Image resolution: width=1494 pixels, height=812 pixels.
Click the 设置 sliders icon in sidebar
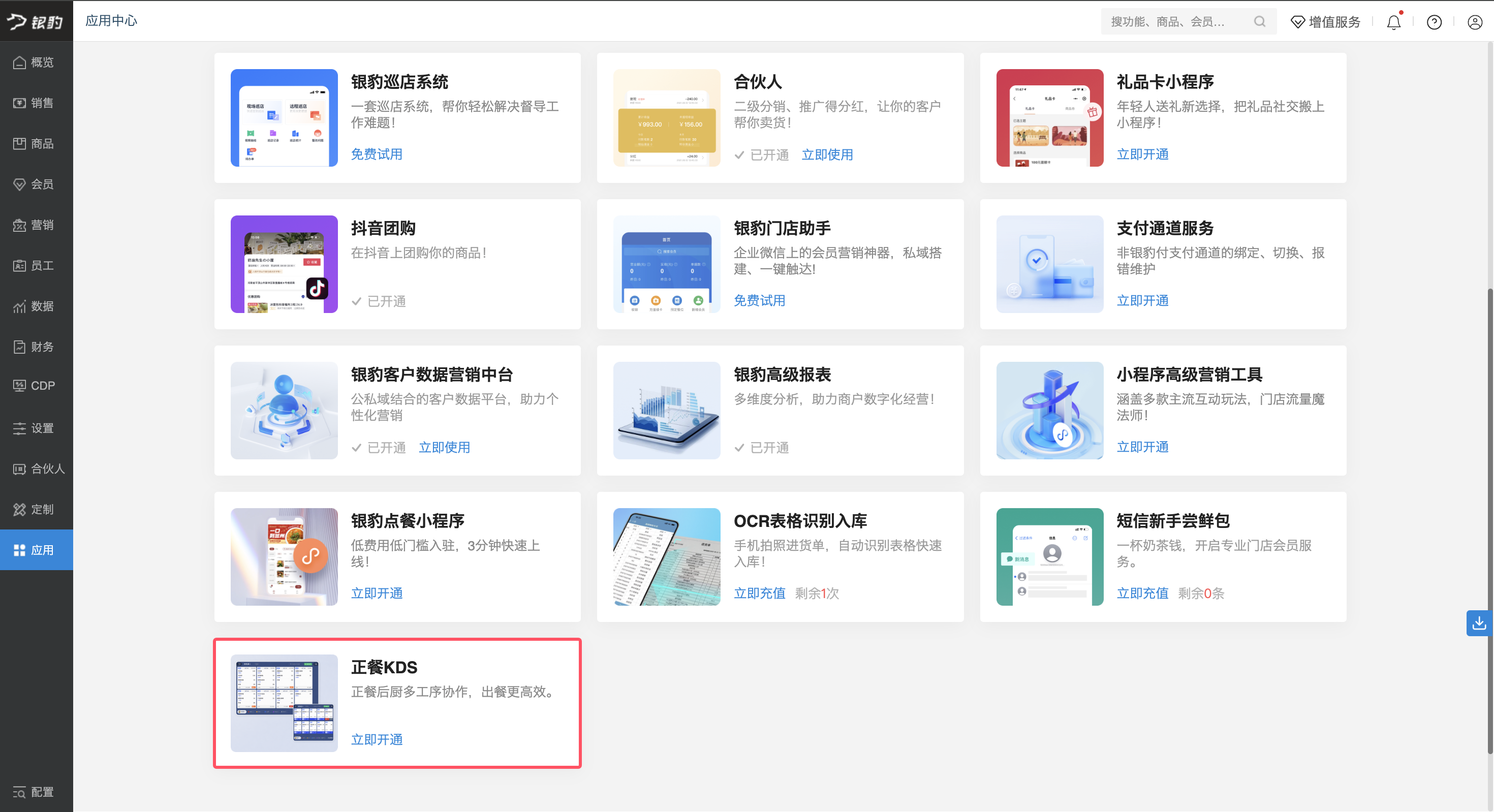pyautogui.click(x=20, y=428)
